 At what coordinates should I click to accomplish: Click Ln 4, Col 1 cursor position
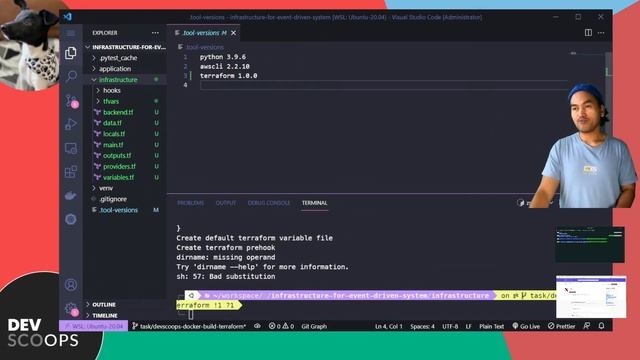[389, 326]
